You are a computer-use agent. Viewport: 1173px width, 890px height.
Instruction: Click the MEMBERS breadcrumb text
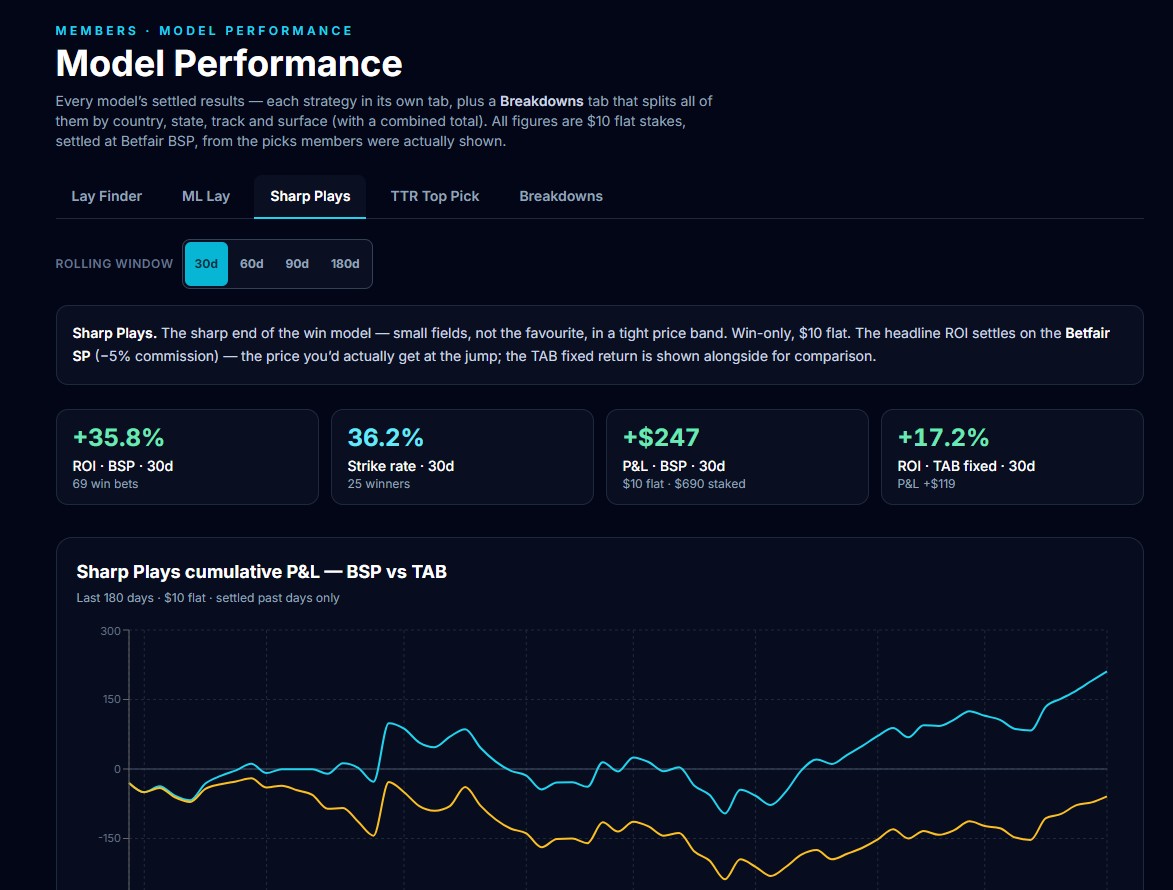coord(97,31)
